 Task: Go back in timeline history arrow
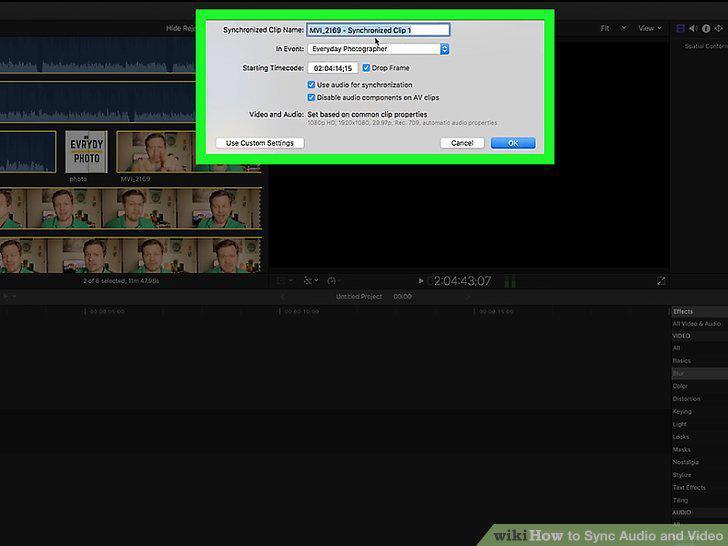tap(283, 297)
